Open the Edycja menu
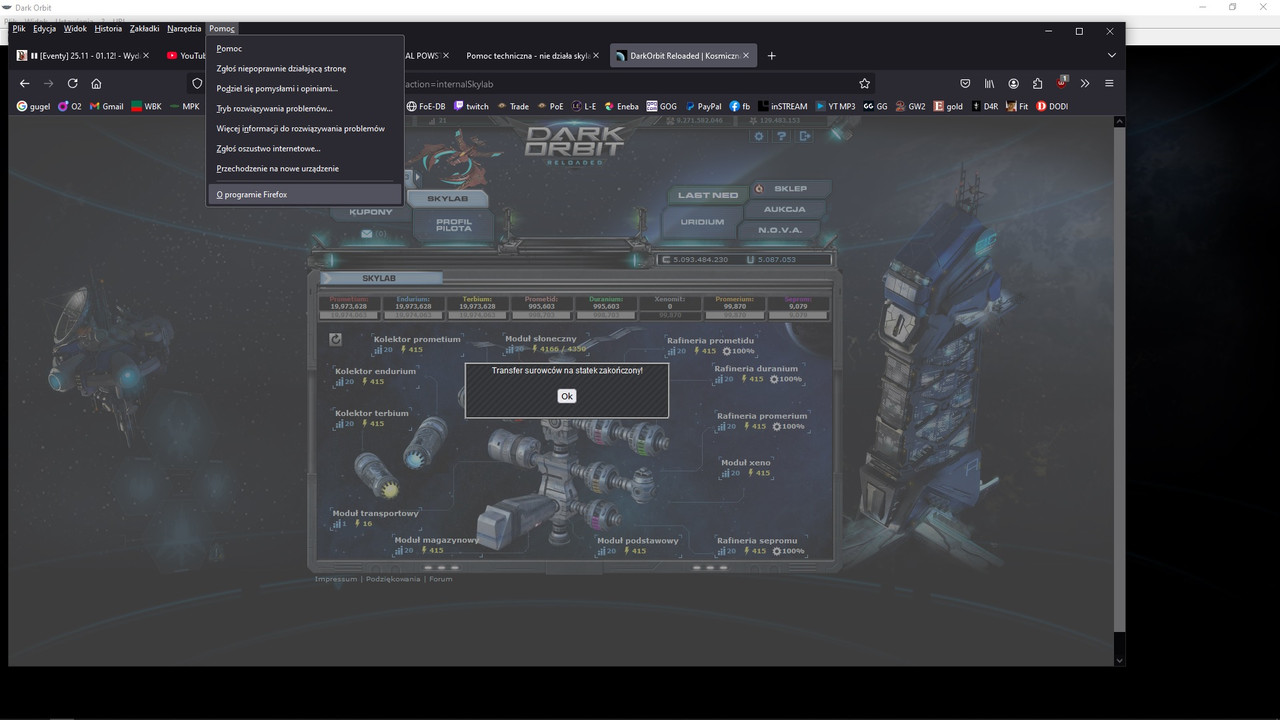The width and height of the screenshot is (1280, 720). (44, 29)
